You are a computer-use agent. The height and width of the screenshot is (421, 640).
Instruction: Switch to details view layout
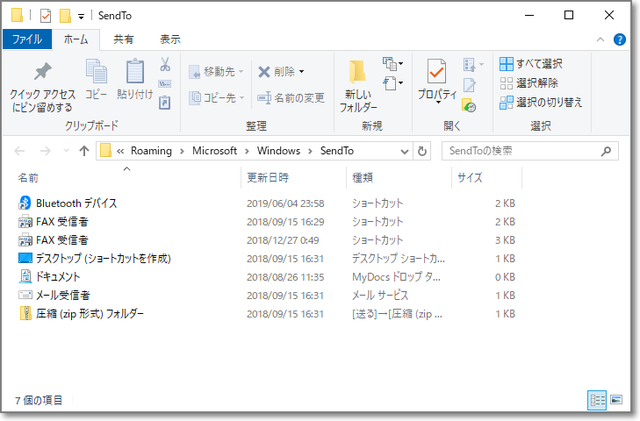point(598,400)
